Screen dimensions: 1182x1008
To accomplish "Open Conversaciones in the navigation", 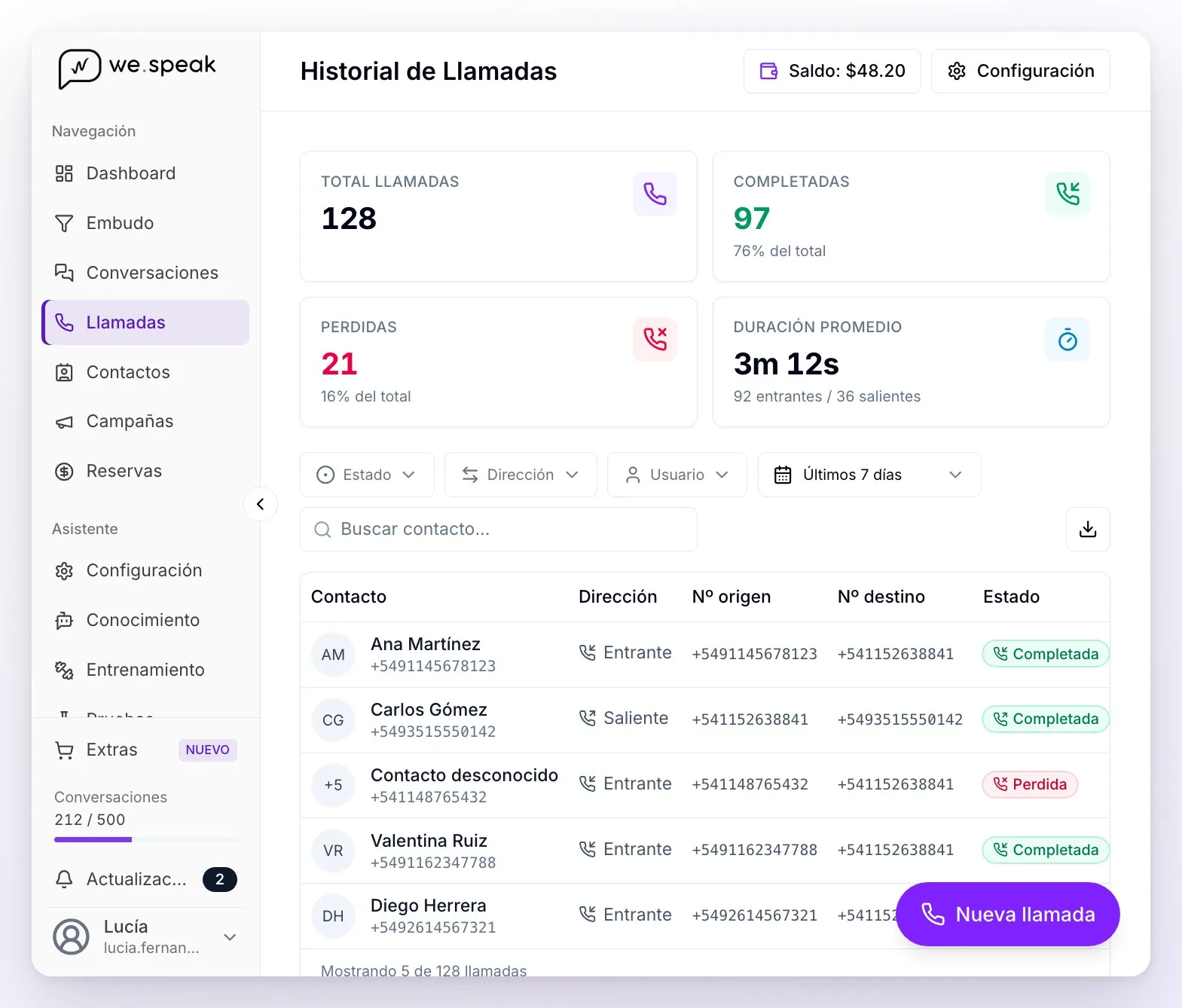I will (145, 273).
